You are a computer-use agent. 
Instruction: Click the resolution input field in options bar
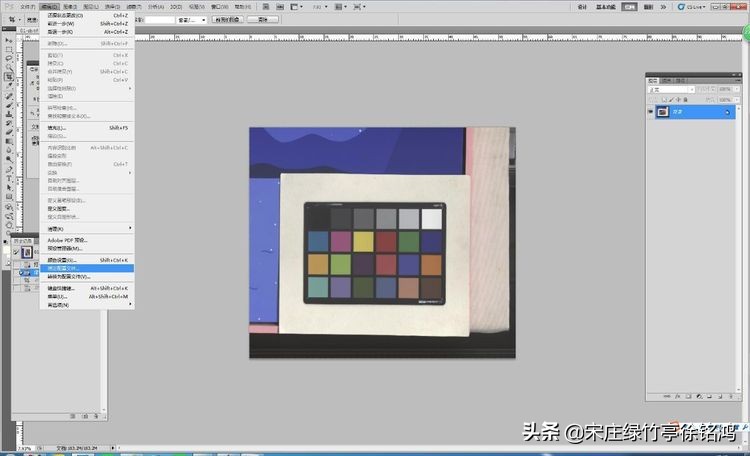tap(160, 20)
